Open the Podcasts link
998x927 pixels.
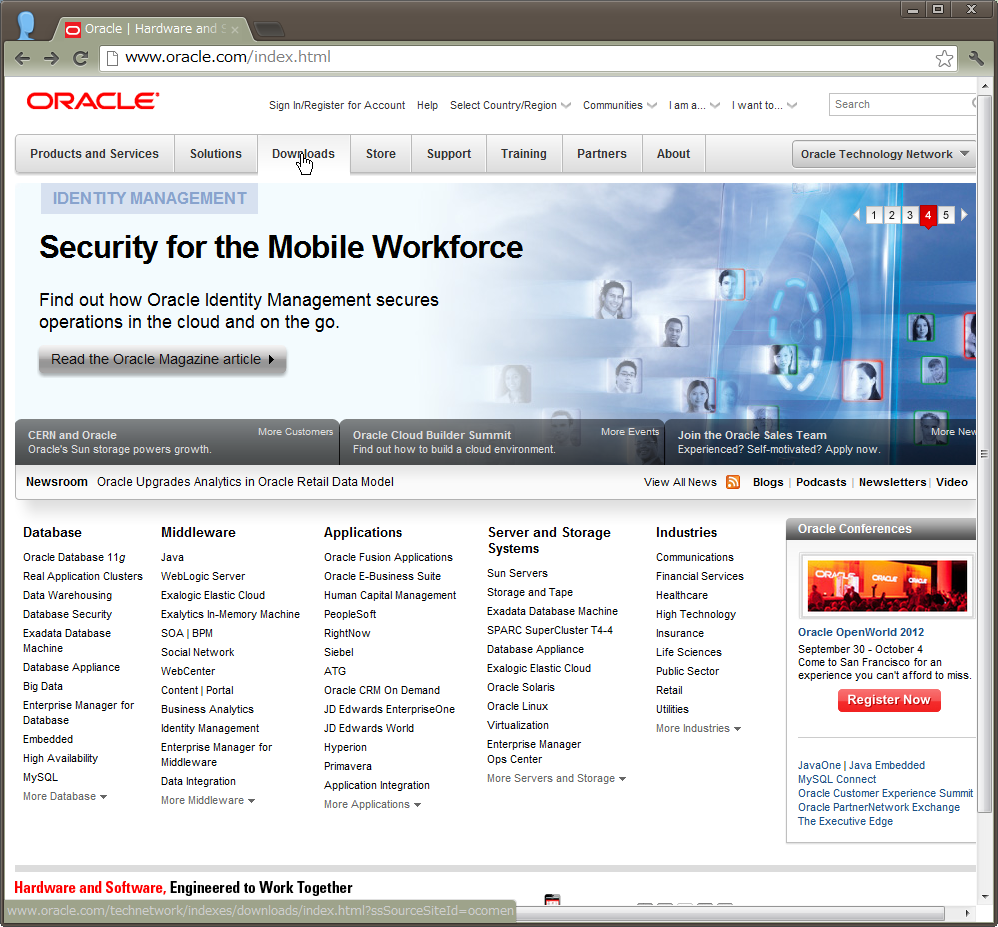click(821, 483)
